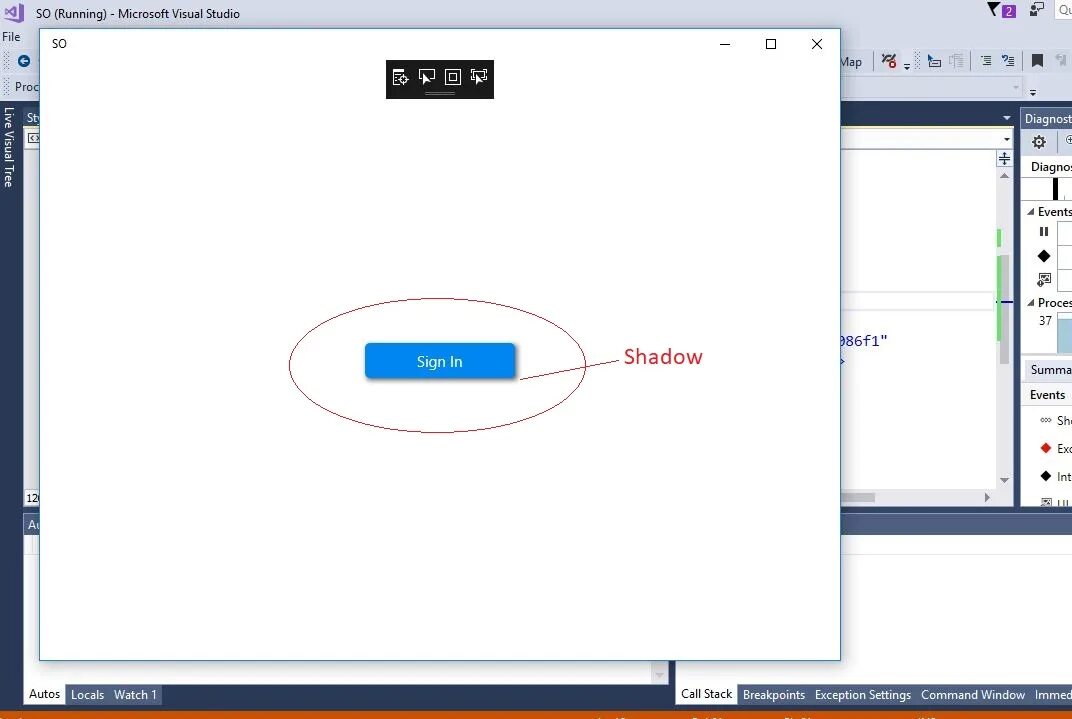
Task: Open Go to Live Visual Tree tool
Action: pos(401,77)
